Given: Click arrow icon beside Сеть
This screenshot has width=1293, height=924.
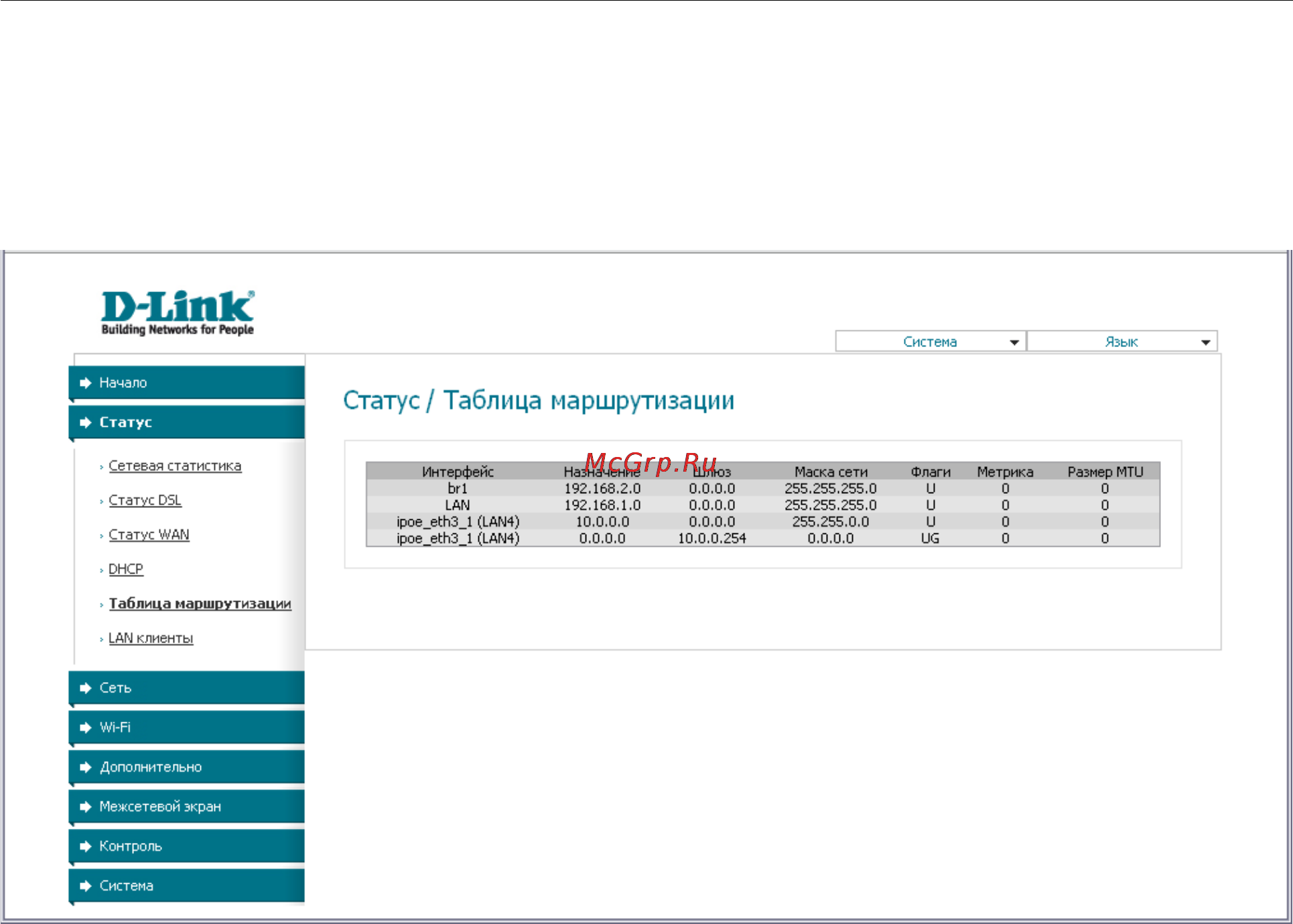Looking at the screenshot, I should pos(85,688).
